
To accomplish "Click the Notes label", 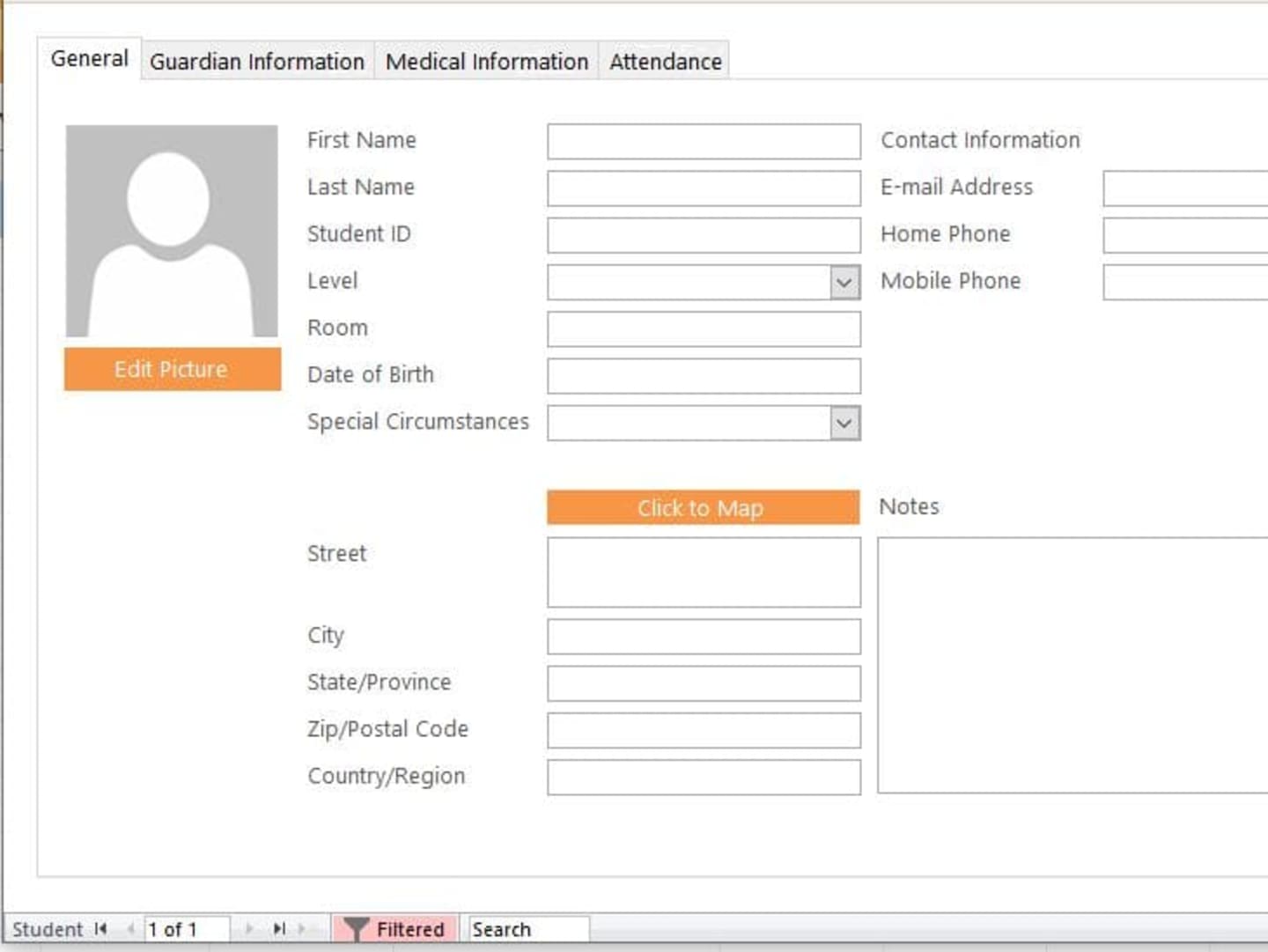I will coord(909,506).
